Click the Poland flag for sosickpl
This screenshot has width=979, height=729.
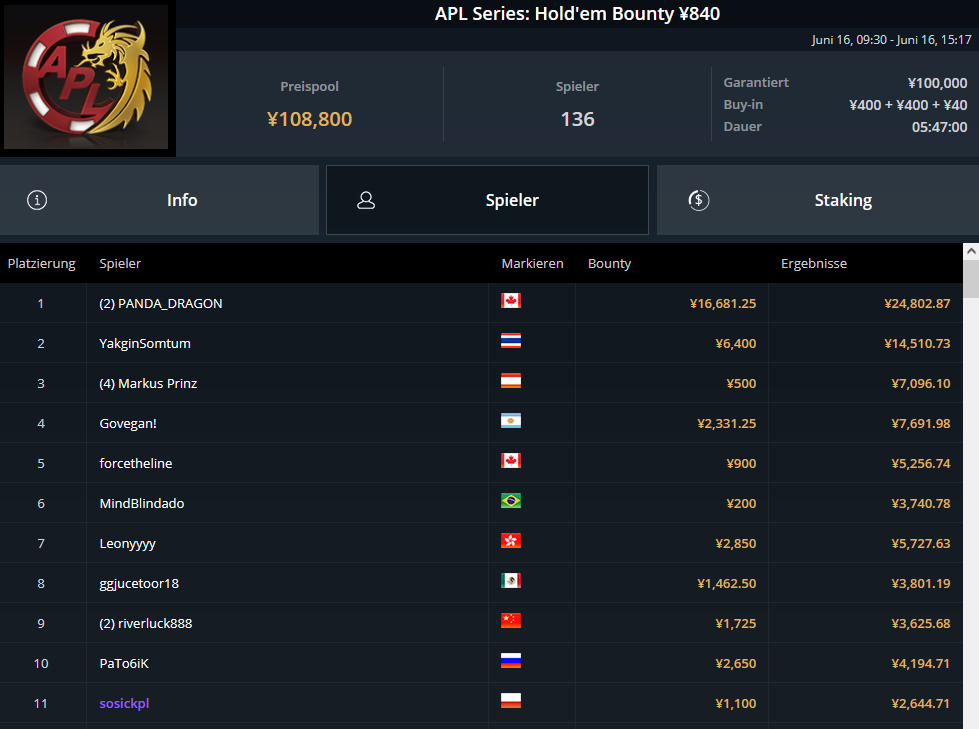(511, 700)
